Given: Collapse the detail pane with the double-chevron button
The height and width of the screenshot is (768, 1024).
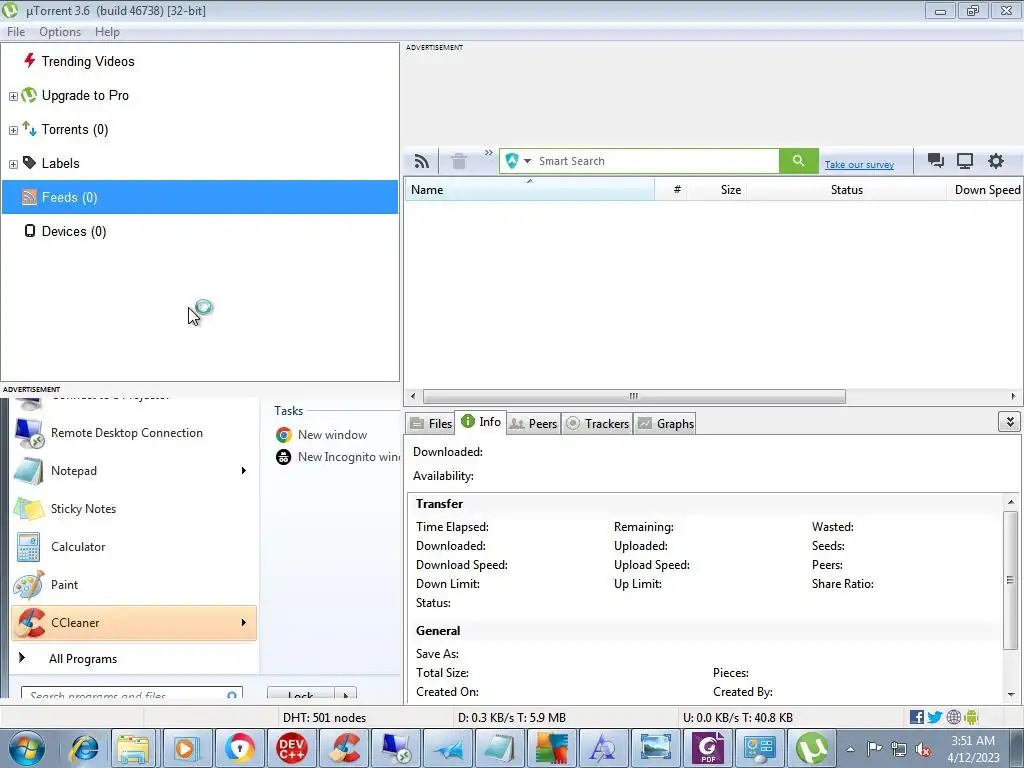Looking at the screenshot, I should [1010, 422].
